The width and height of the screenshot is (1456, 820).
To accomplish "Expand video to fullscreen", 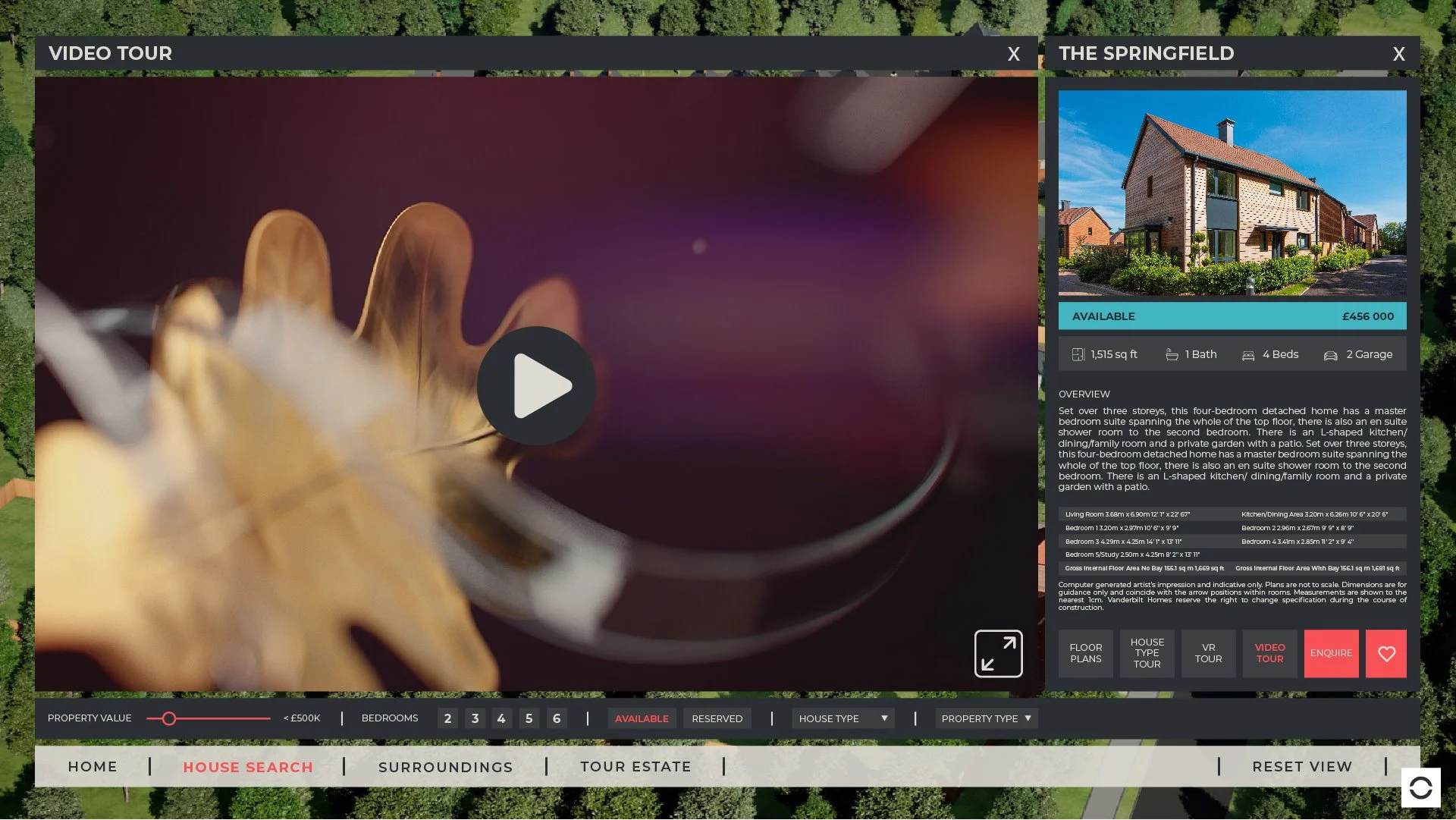I will click(x=998, y=653).
